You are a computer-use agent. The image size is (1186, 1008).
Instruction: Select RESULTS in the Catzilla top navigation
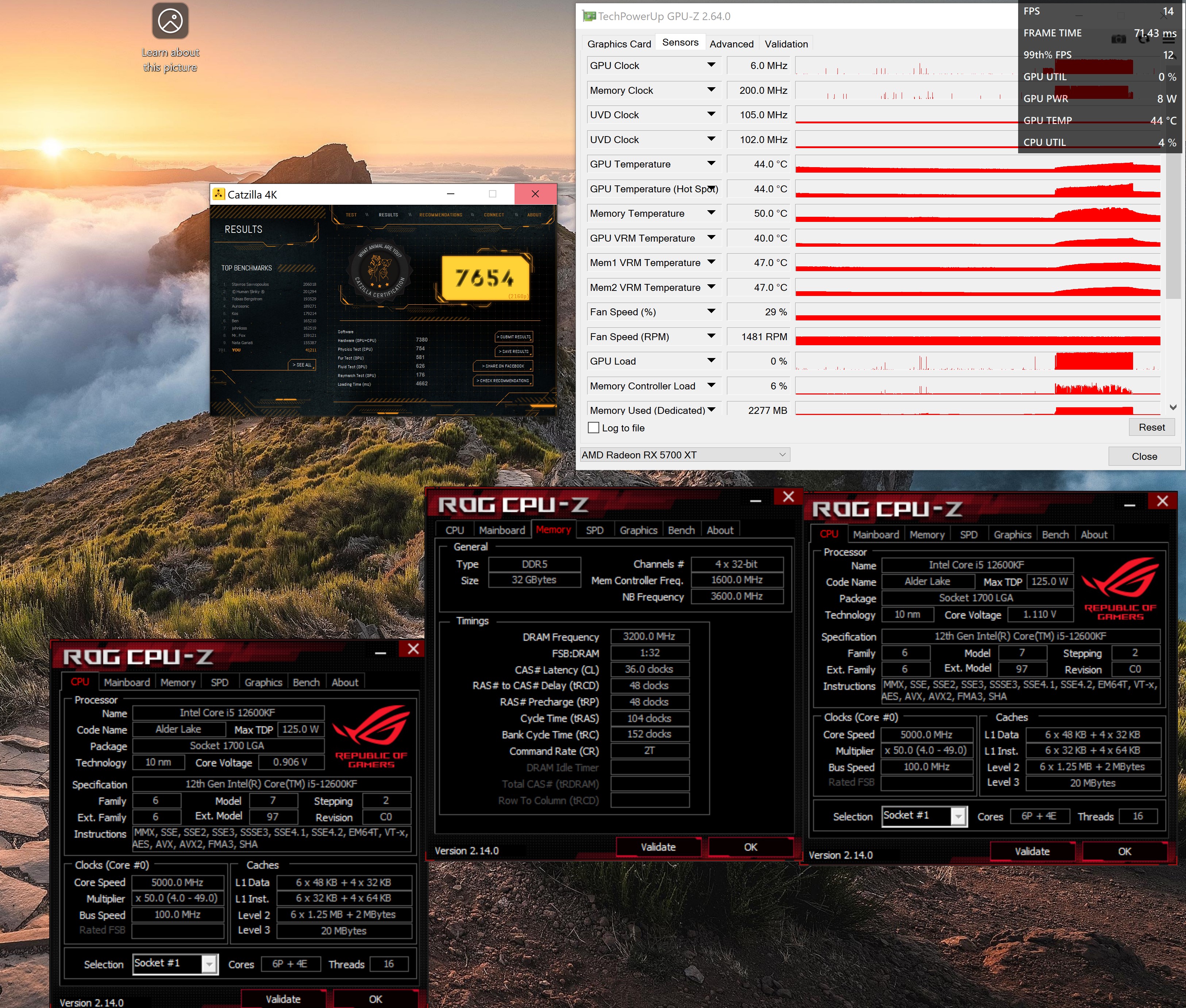click(389, 215)
